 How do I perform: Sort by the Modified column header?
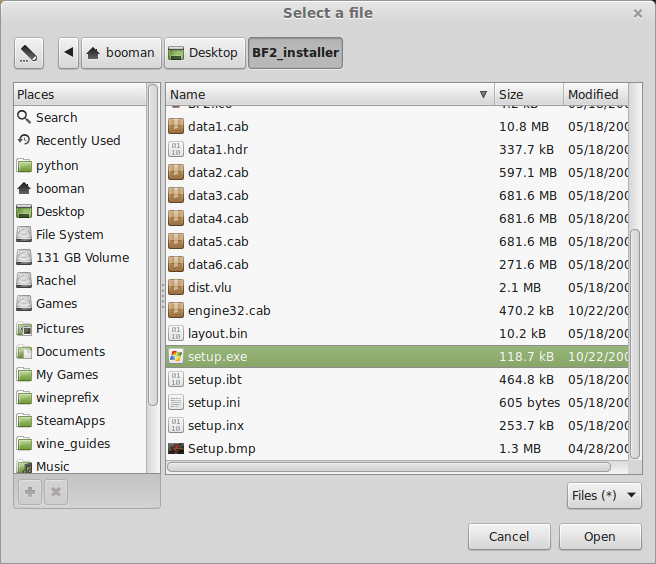(596, 94)
